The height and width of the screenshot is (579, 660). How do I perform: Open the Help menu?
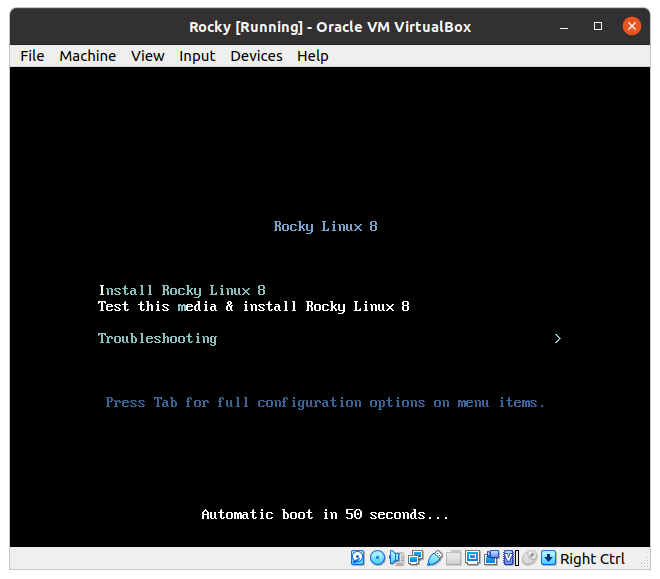pos(312,56)
